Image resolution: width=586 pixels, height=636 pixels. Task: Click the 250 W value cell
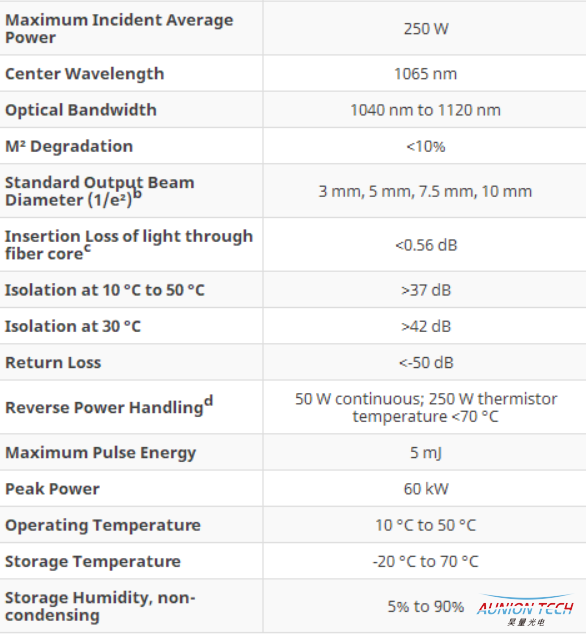[426, 29]
